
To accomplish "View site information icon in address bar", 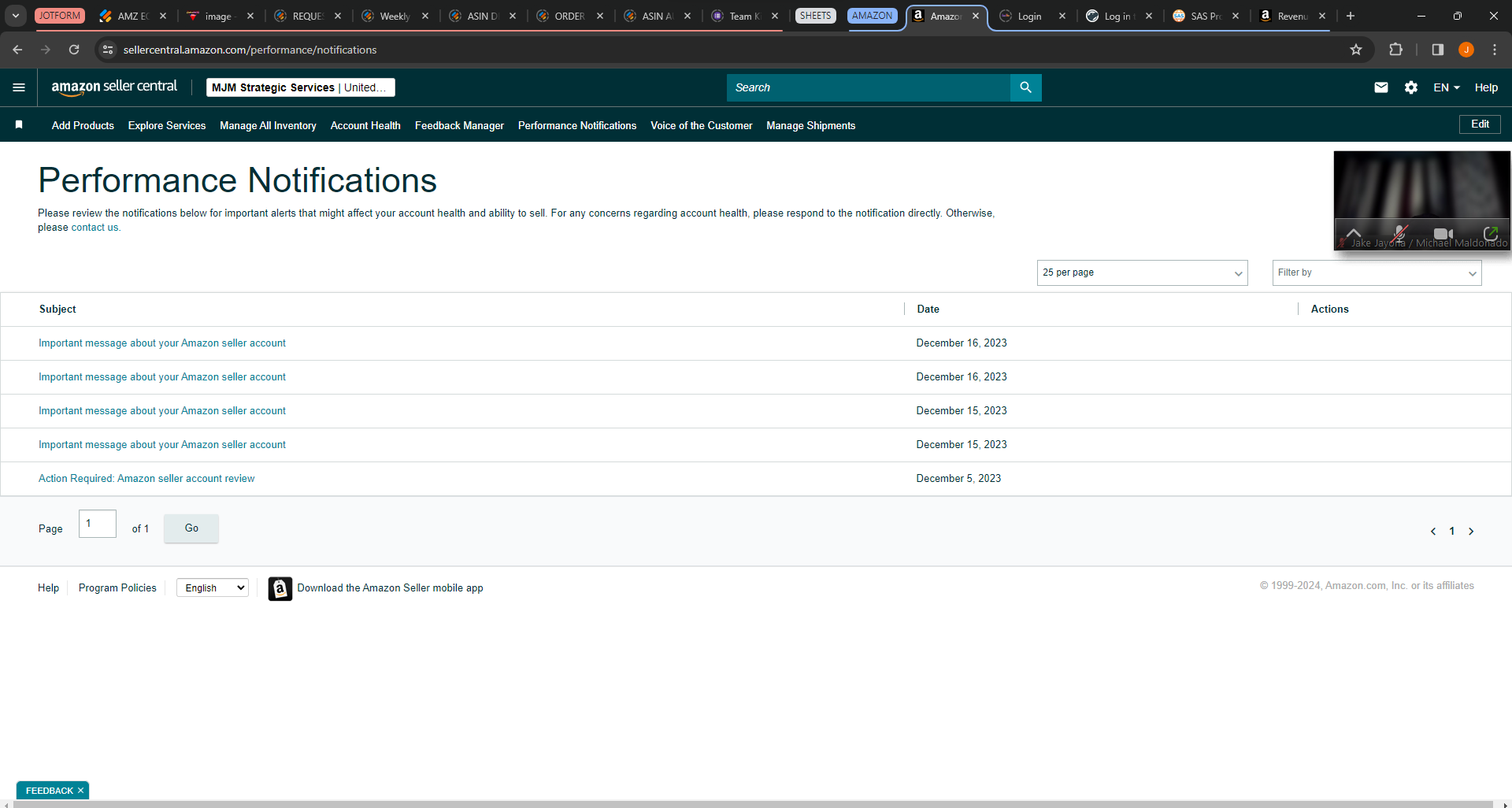I will click(108, 50).
